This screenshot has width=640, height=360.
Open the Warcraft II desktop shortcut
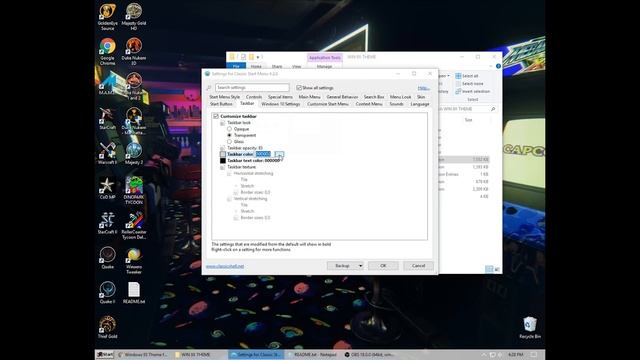click(107, 153)
